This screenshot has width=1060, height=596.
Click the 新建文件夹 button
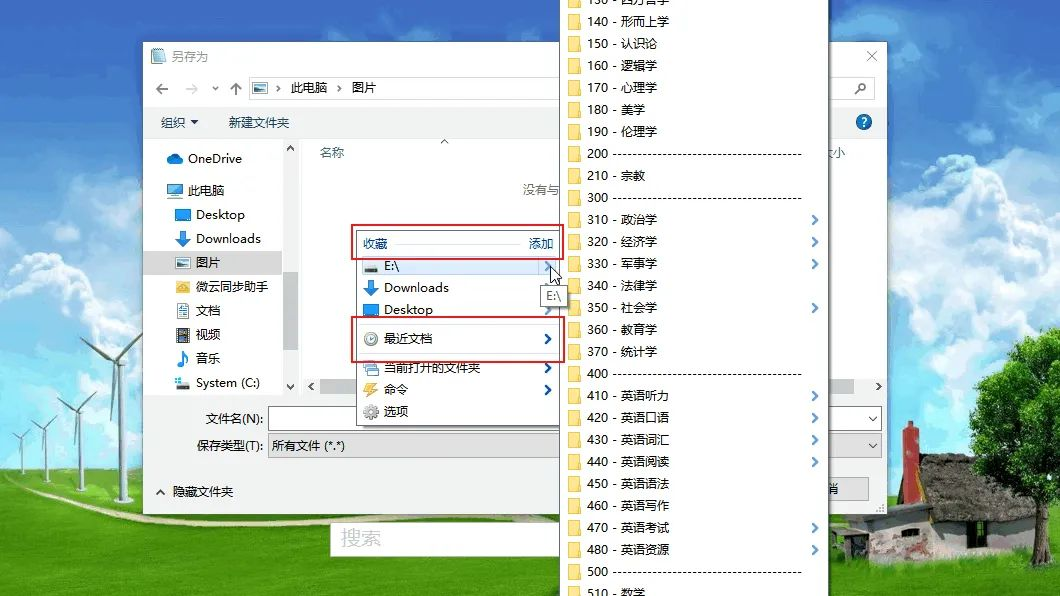259,122
